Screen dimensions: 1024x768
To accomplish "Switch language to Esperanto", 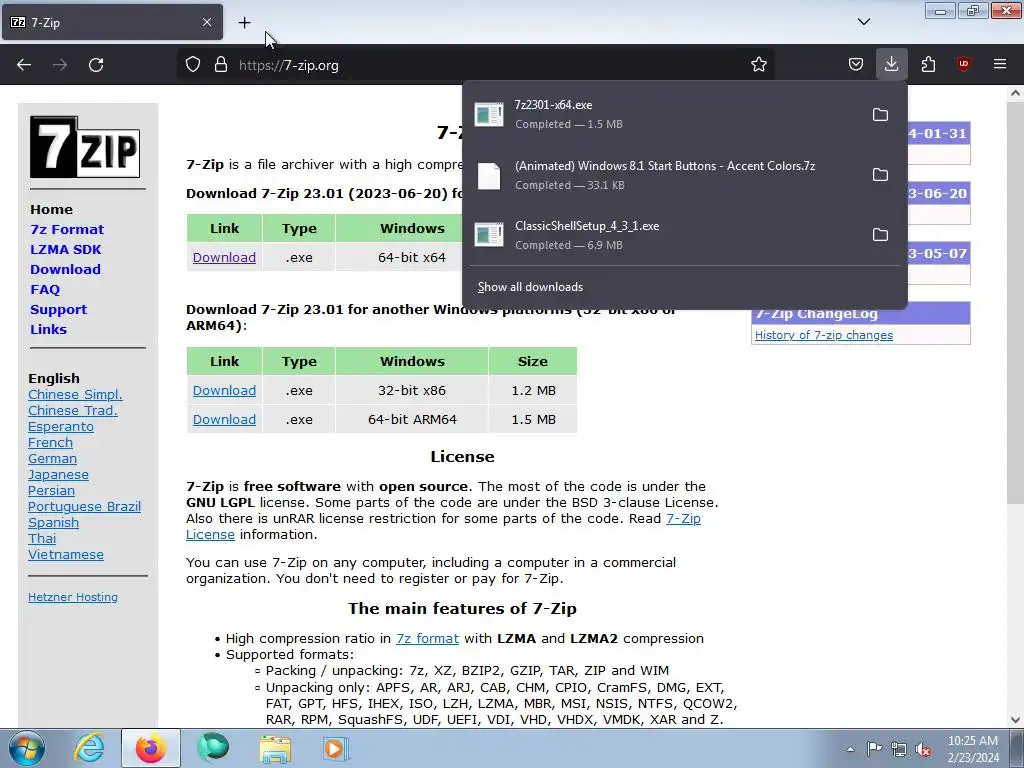I will (x=61, y=426).
